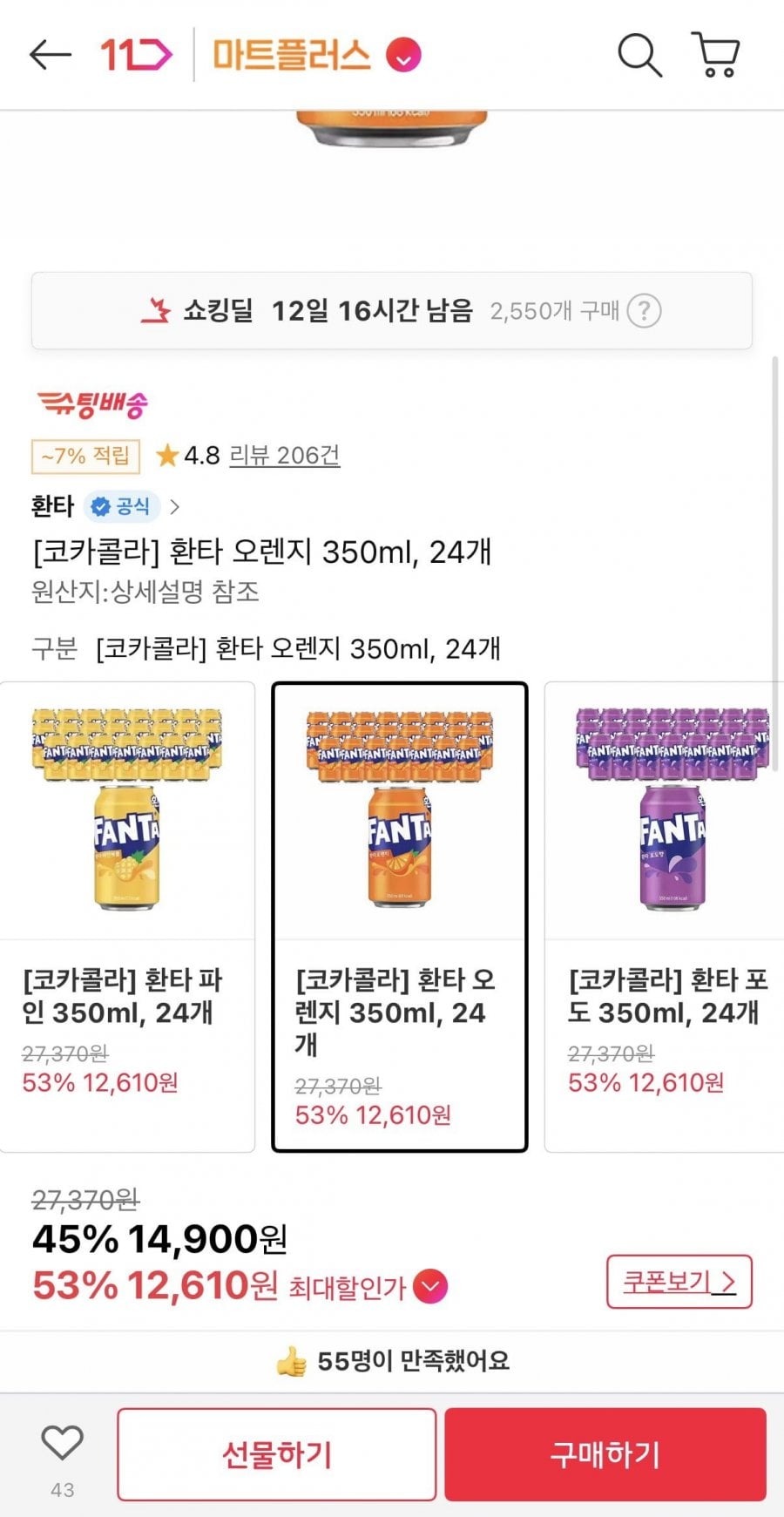Select the Fanta Pineapple option card
The height and width of the screenshot is (1517, 784).
(127, 915)
